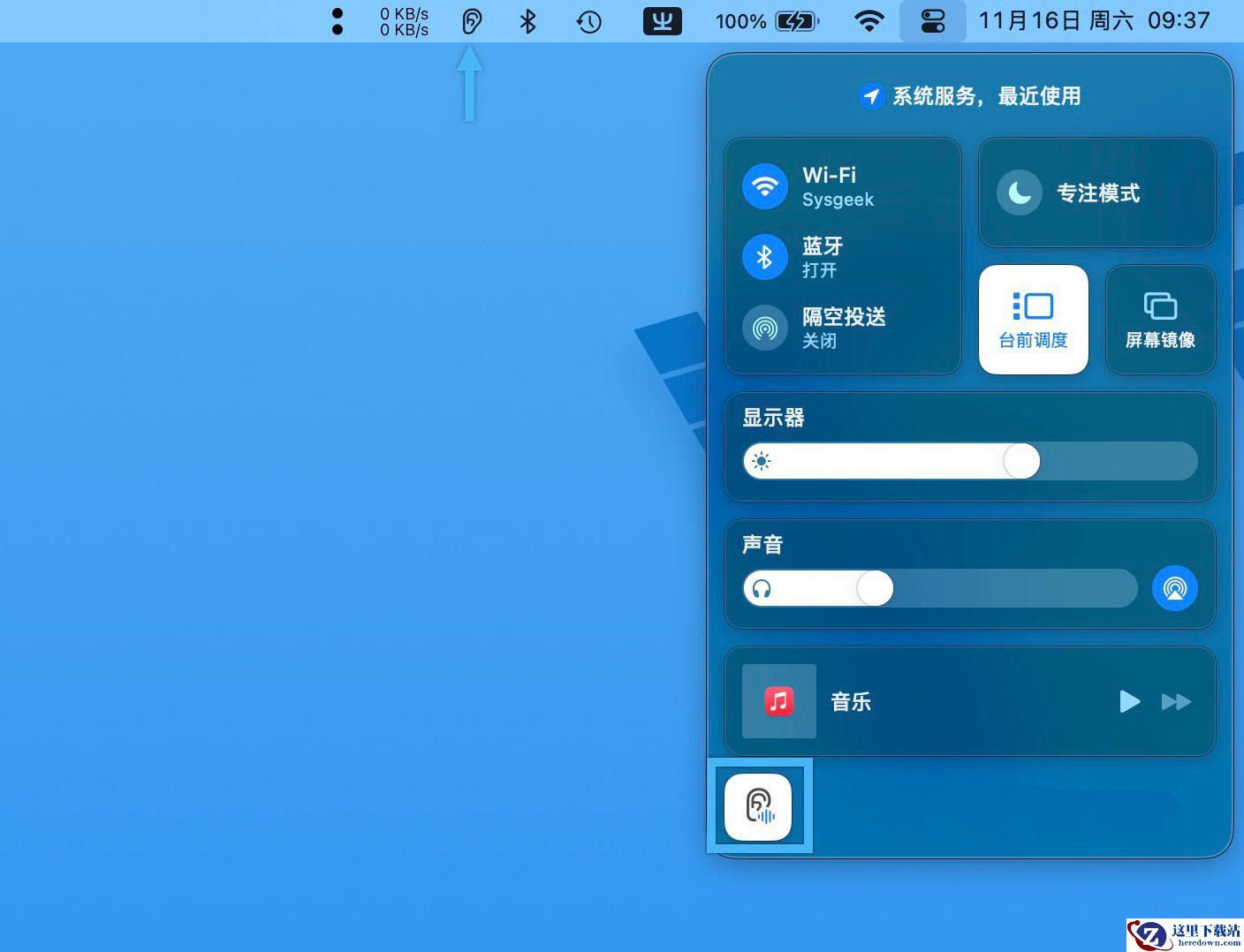The width and height of the screenshot is (1244, 952).
Task: Toggle Wi-Fi Sysgeek connection
Action: [x=765, y=186]
